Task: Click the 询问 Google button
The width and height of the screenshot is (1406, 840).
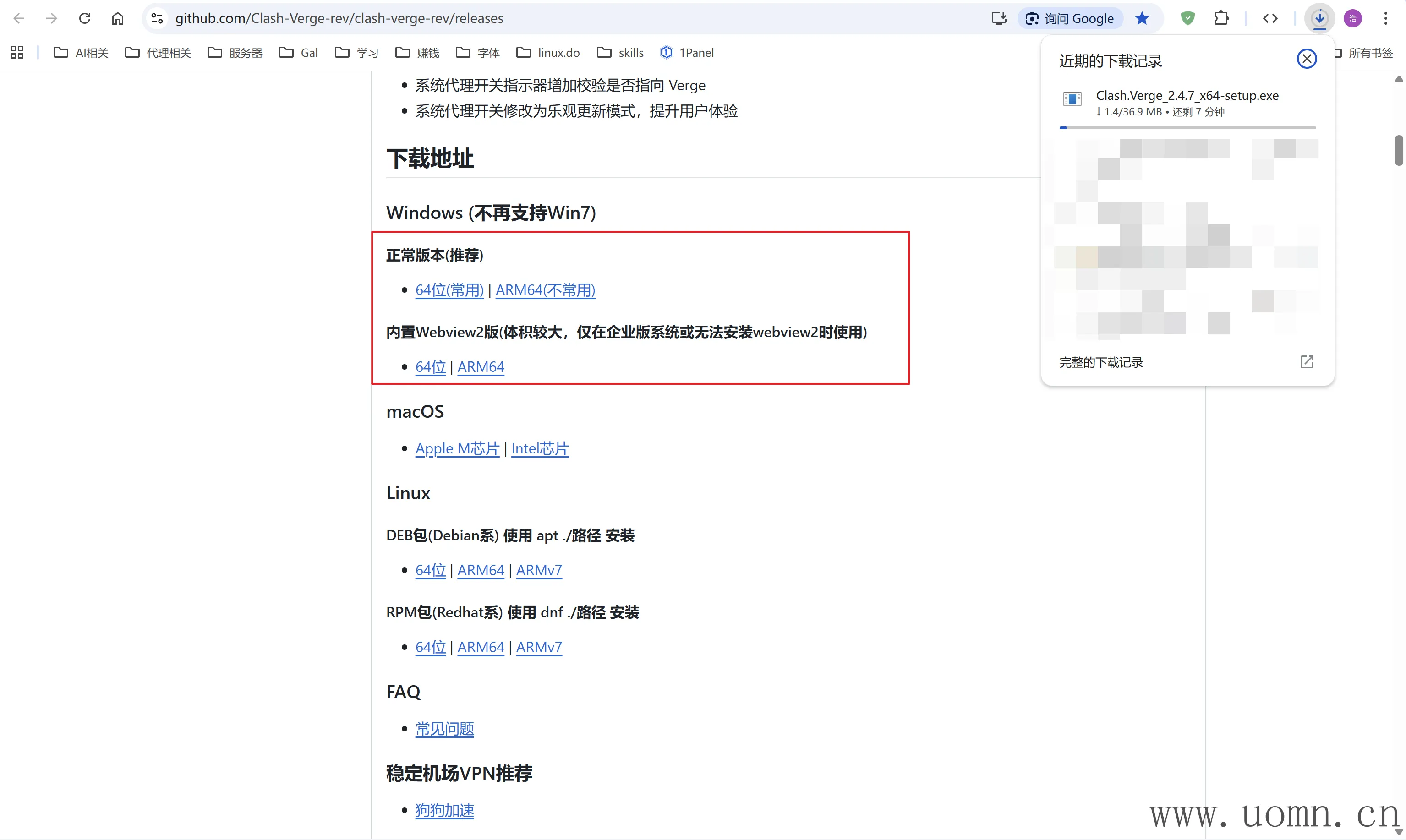Action: pos(1070,19)
